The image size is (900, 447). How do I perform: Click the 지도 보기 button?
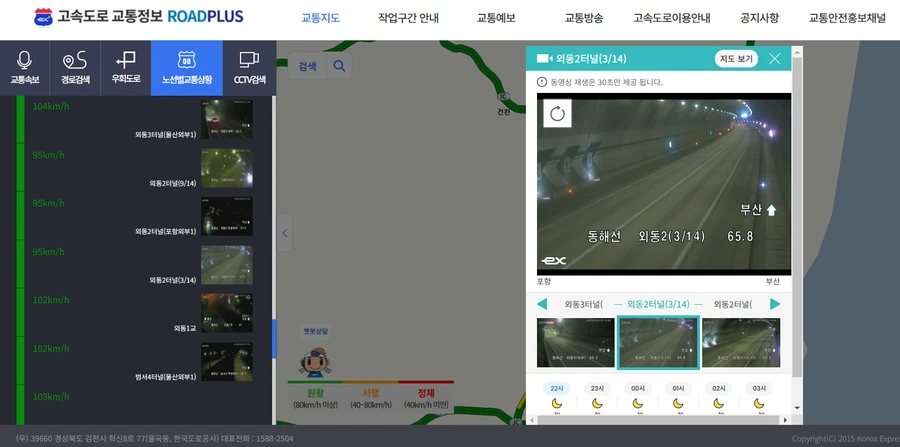tap(736, 59)
